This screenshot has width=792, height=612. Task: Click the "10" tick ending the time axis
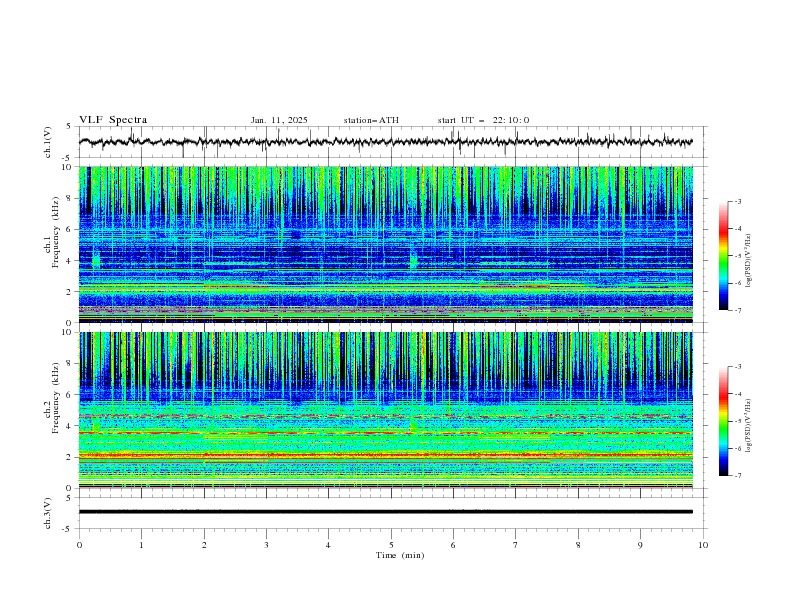tap(703, 545)
